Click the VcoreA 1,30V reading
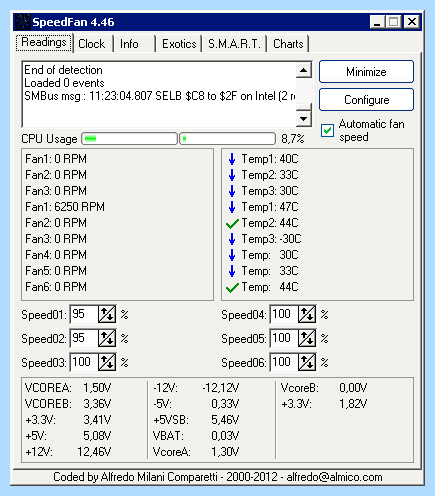The image size is (435, 496). click(x=196, y=452)
